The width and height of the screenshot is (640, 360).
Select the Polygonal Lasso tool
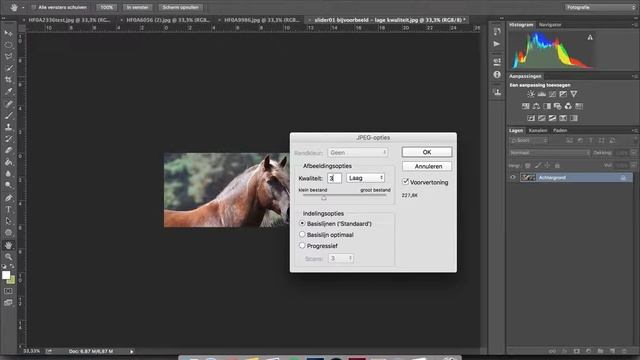[8, 56]
